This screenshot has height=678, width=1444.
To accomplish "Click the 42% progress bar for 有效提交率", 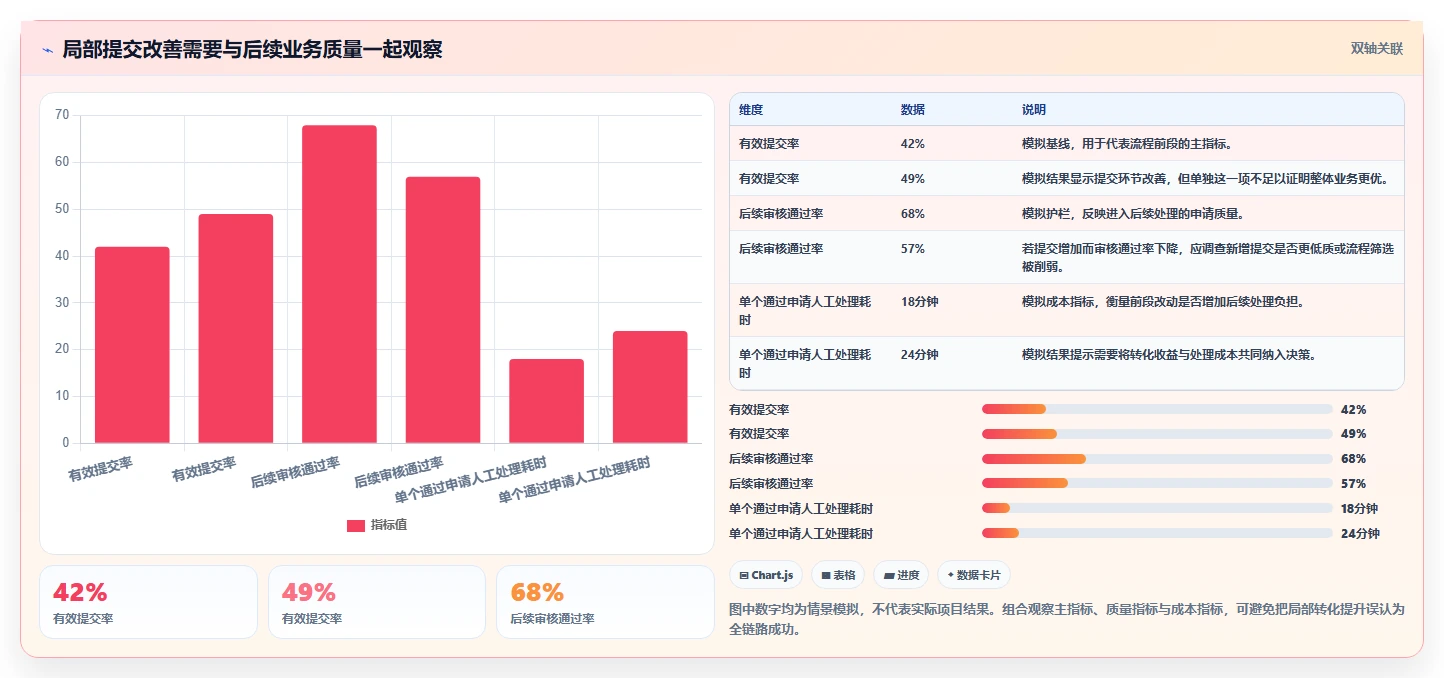I will [x=1157, y=409].
